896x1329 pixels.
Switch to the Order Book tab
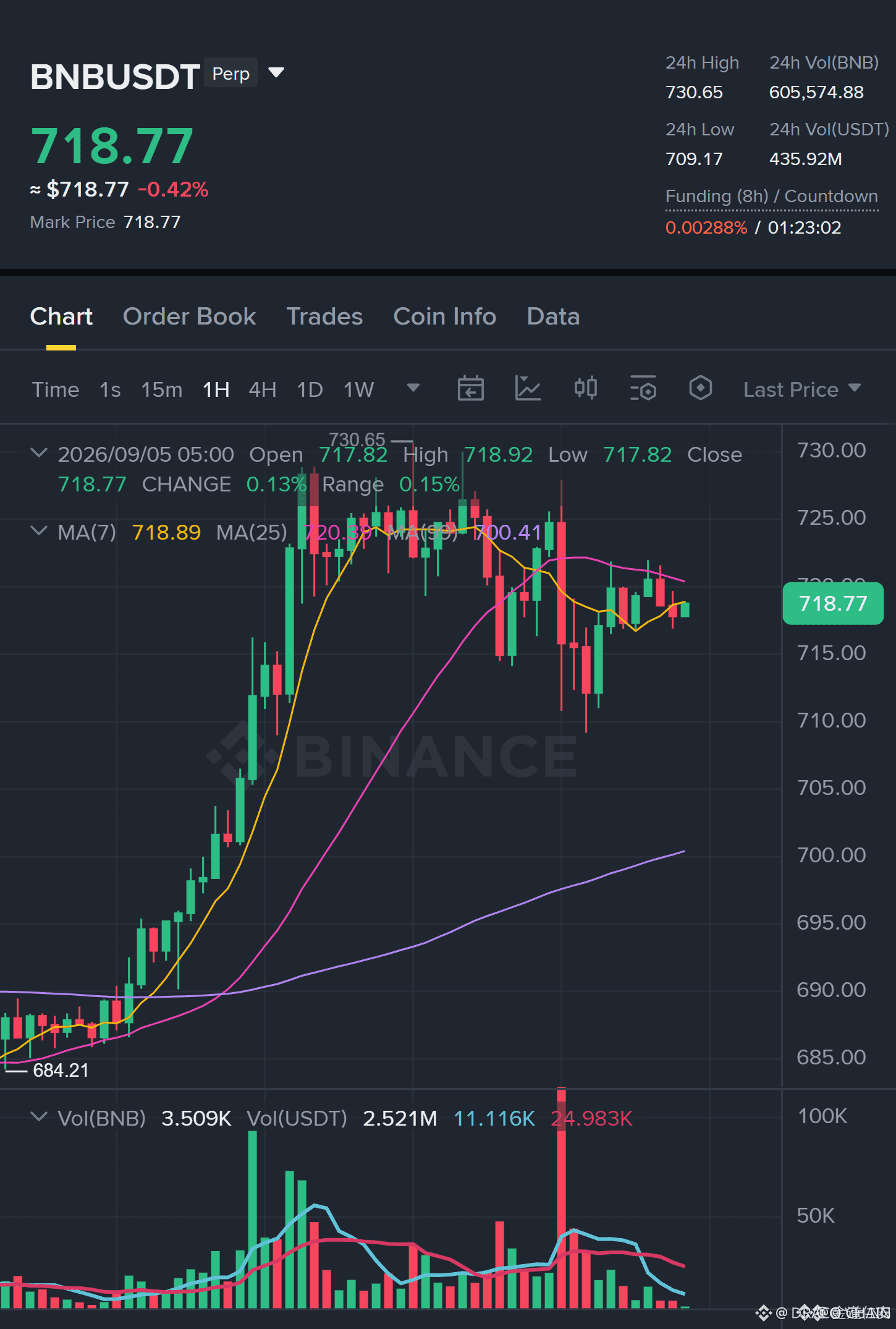189,316
